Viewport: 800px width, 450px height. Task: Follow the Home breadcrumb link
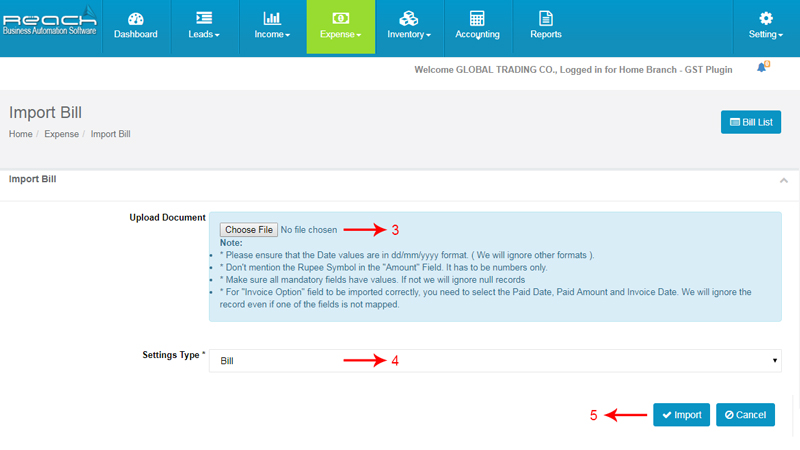(x=20, y=134)
